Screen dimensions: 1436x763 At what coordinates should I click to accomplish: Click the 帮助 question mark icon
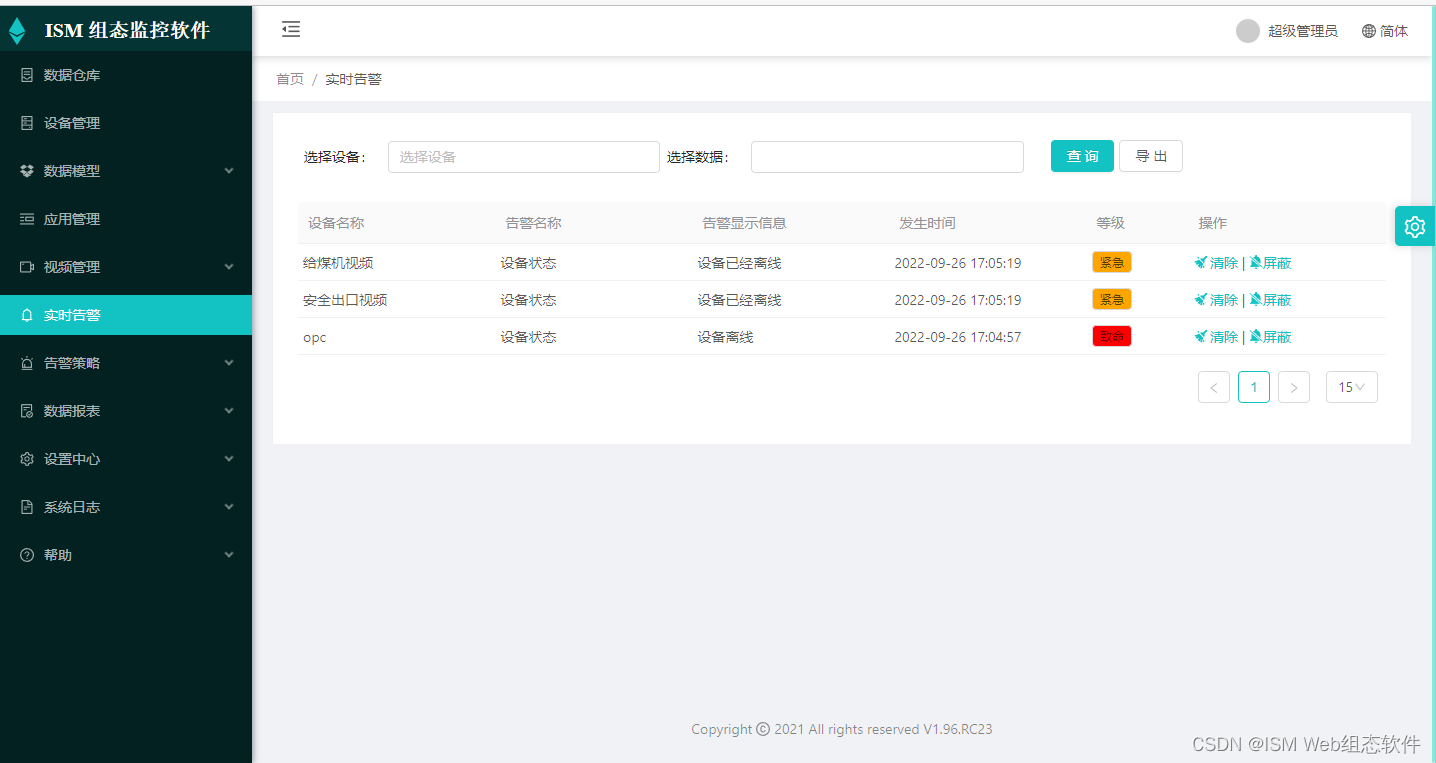tap(27, 554)
